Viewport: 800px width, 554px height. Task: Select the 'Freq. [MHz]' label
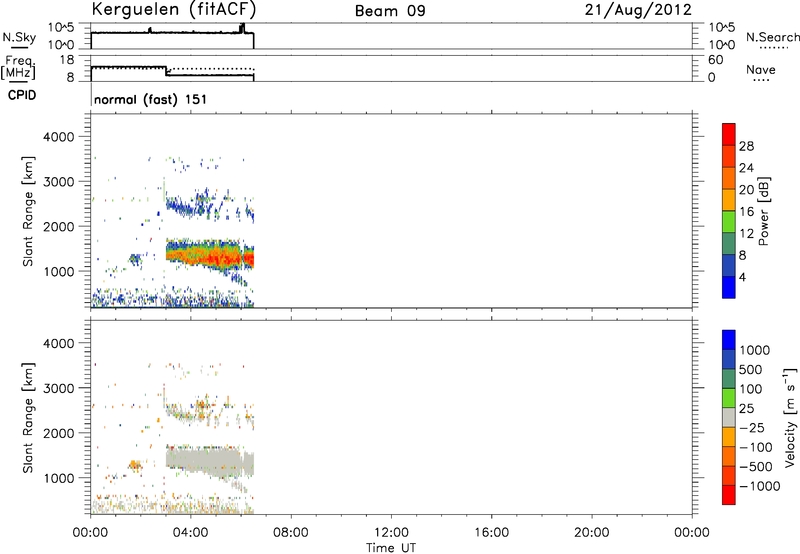tap(18, 68)
